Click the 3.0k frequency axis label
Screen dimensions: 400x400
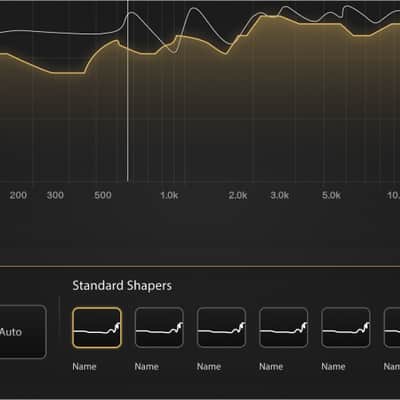click(x=279, y=195)
